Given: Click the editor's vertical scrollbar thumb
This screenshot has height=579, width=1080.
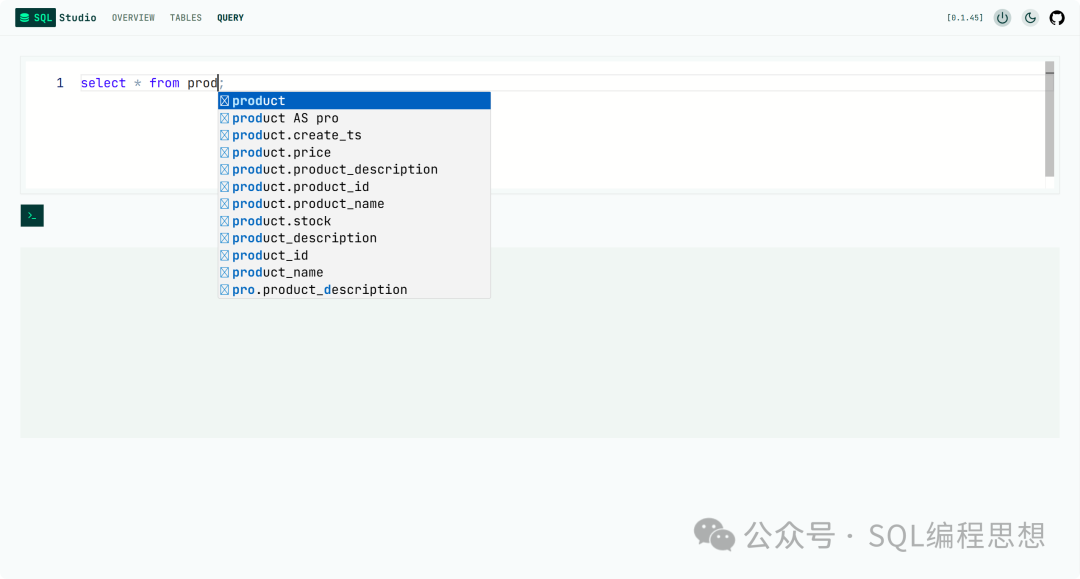Looking at the screenshot, I should click(x=1049, y=118).
